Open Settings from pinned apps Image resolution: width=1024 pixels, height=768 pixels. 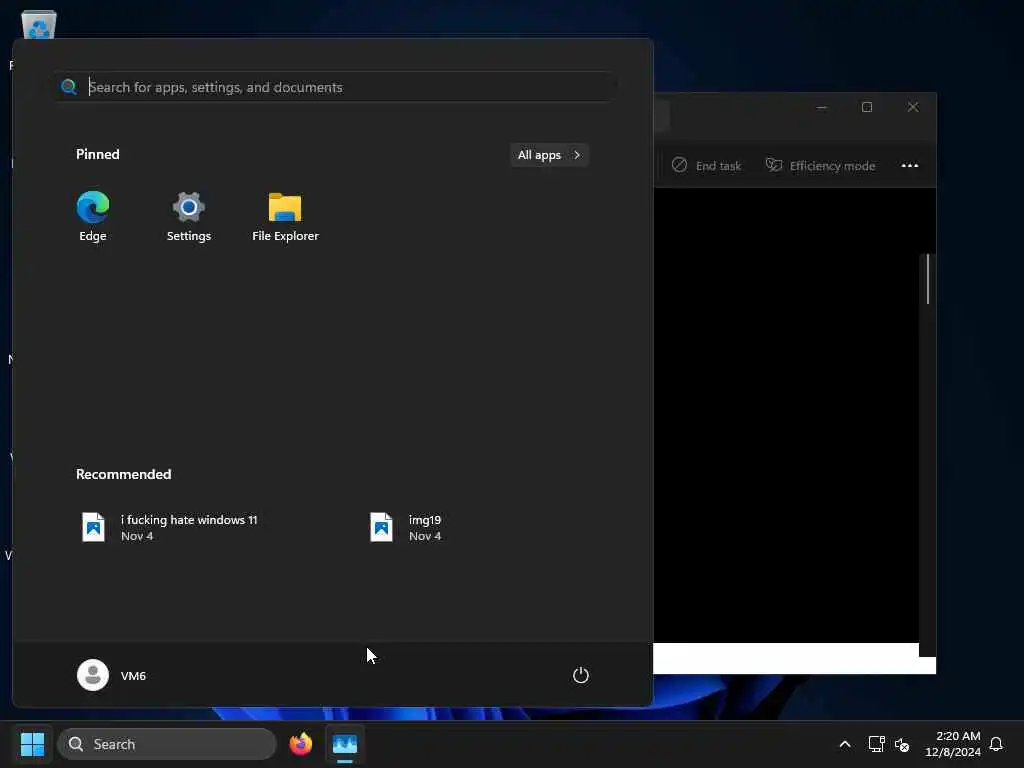pyautogui.click(x=189, y=216)
